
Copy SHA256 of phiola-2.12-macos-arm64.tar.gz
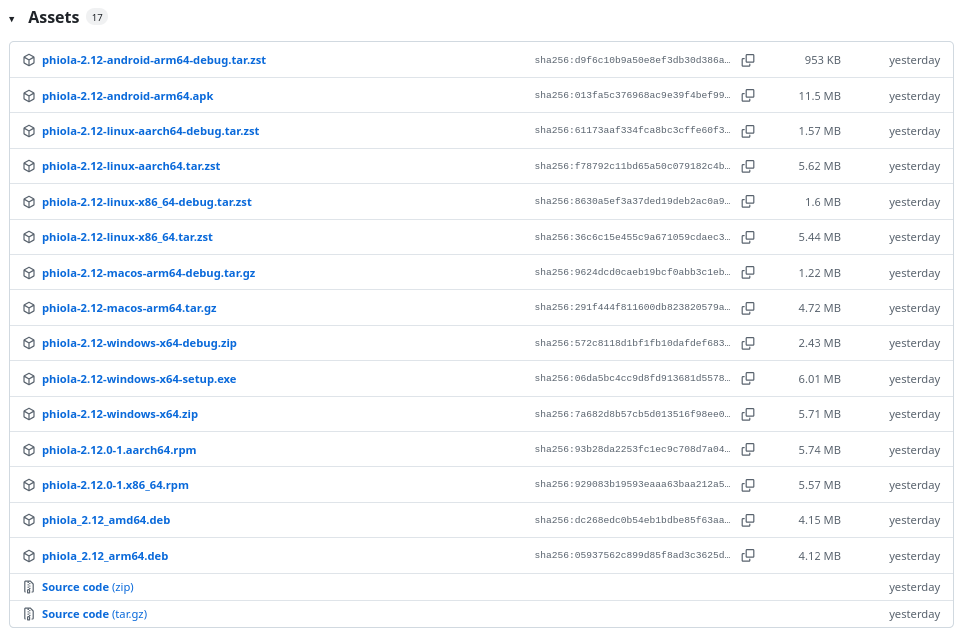(x=748, y=308)
